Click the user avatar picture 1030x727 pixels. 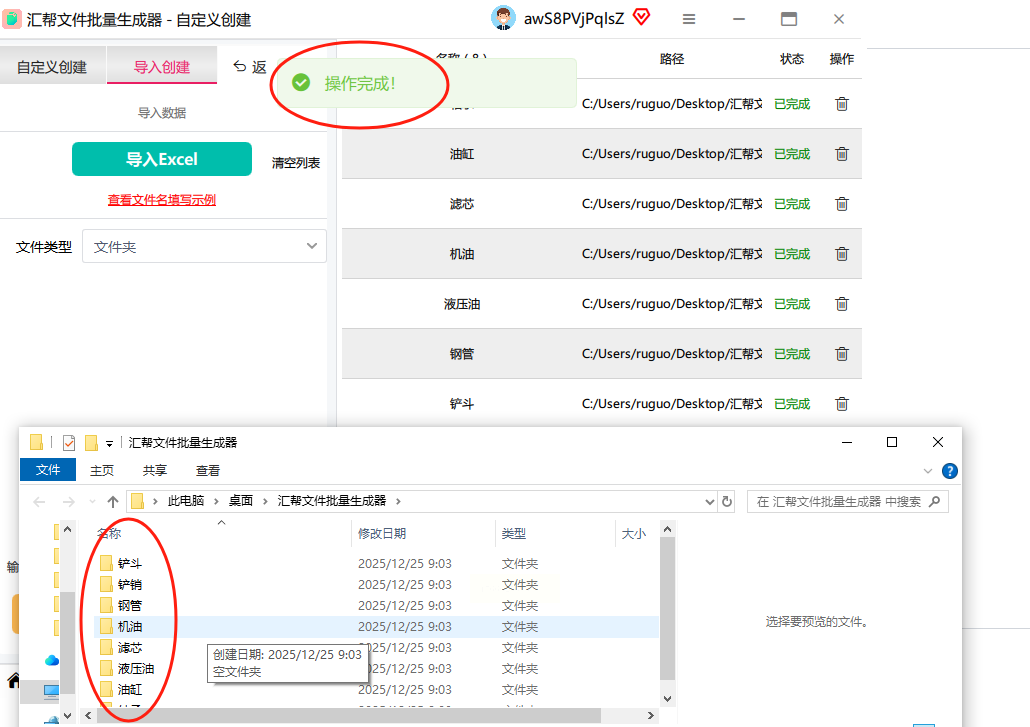click(503, 18)
